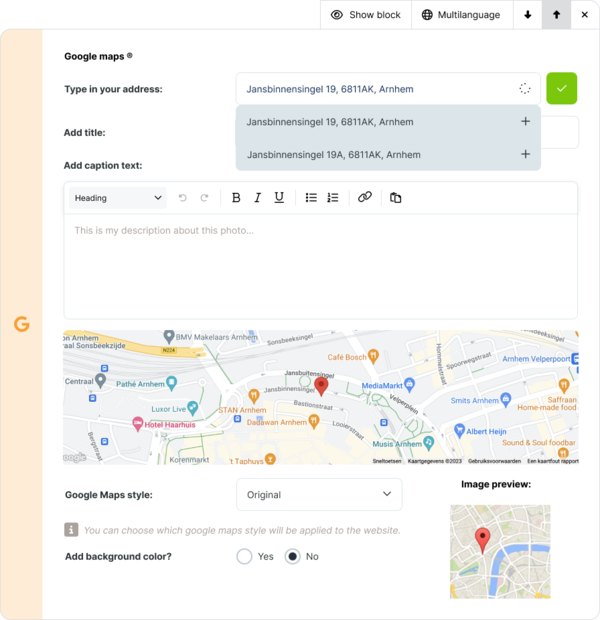Open the Heading style dropdown
The width and height of the screenshot is (600, 620).
[118, 198]
